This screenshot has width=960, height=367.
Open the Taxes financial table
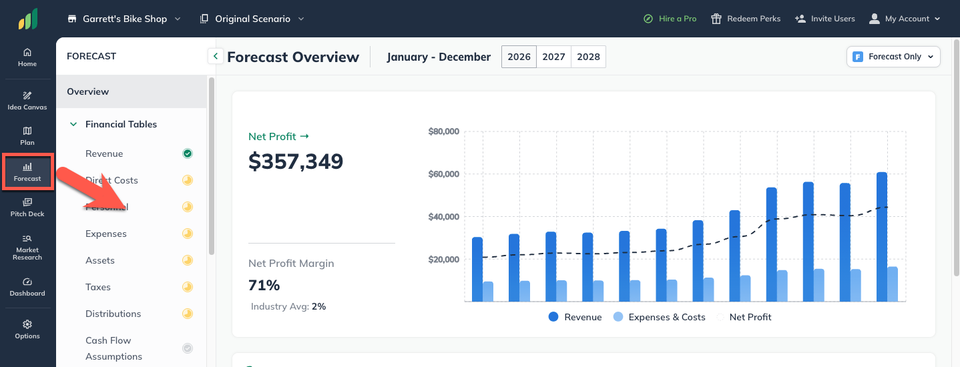click(98, 287)
